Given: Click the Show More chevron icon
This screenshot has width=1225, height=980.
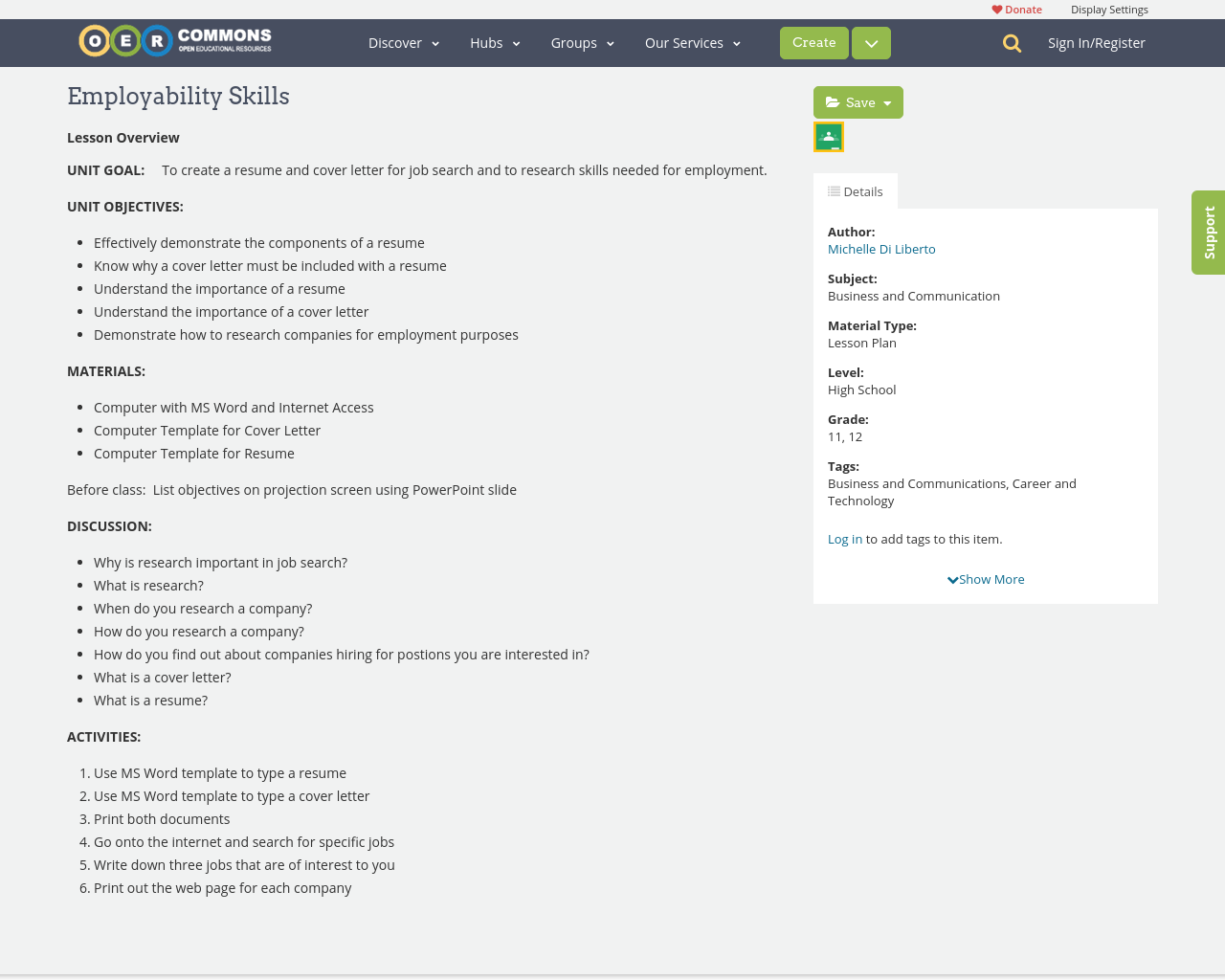Looking at the screenshot, I should click(x=951, y=578).
